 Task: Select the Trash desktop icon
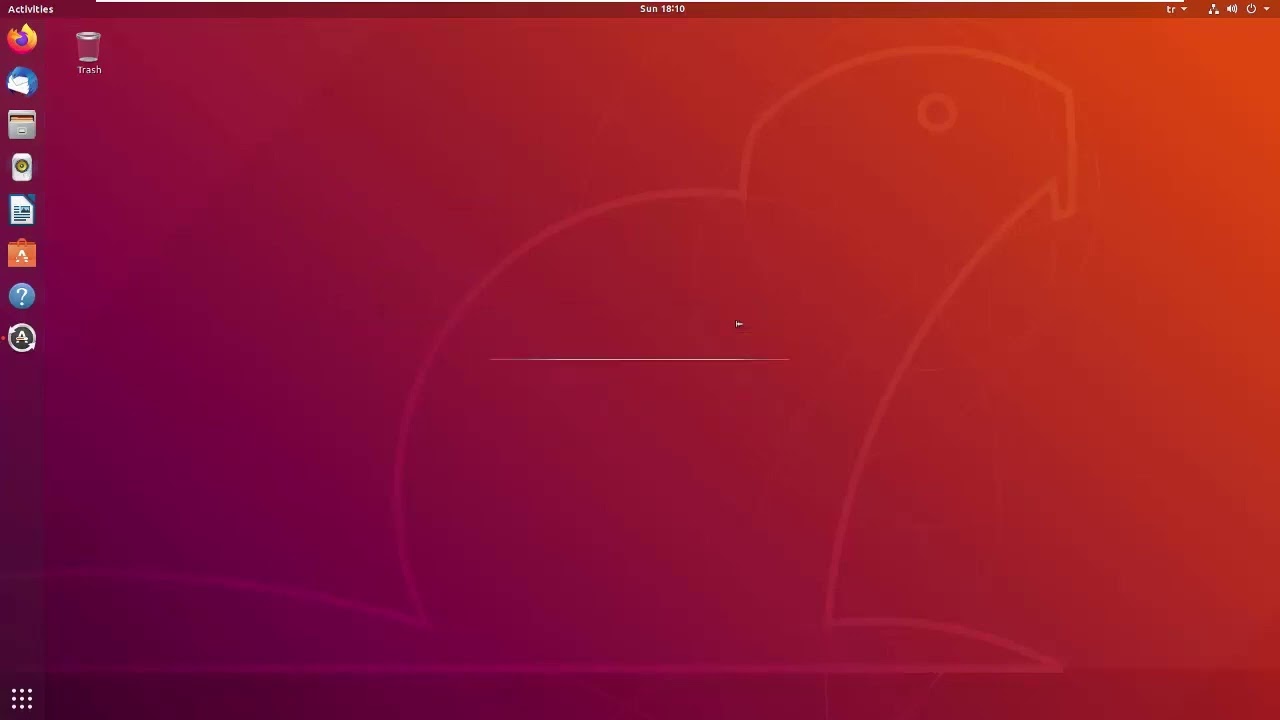coord(89,53)
